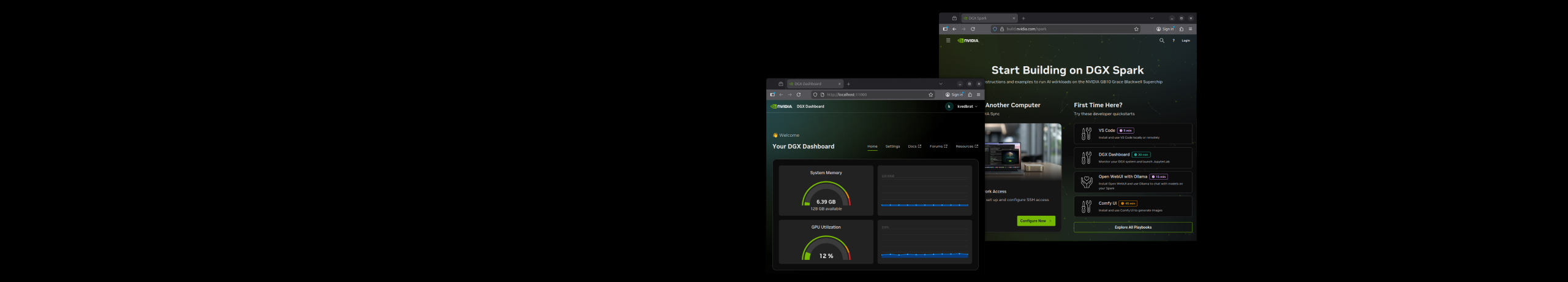Open the Docs external link

coord(914,147)
